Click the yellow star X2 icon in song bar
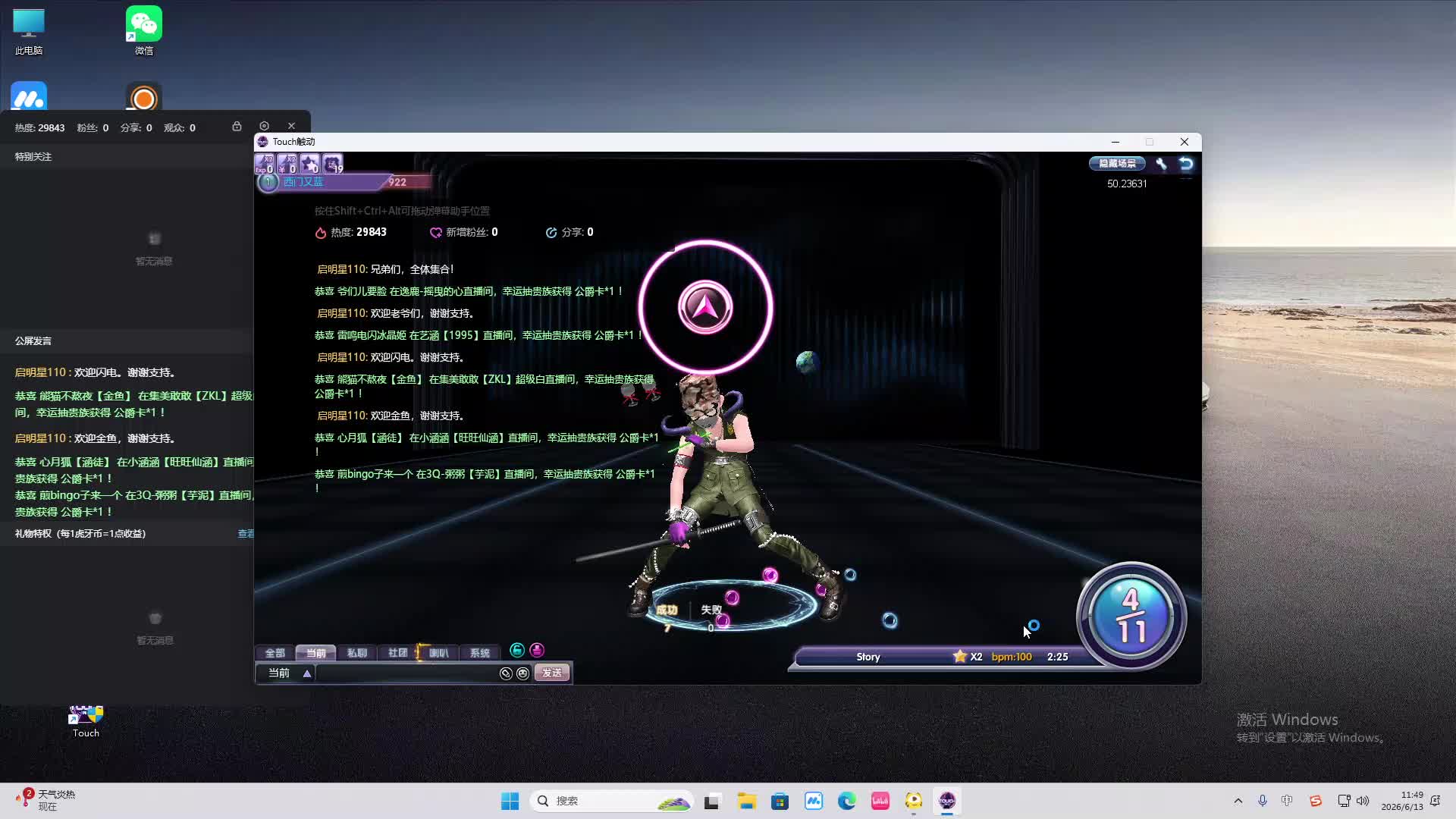 coord(959,657)
